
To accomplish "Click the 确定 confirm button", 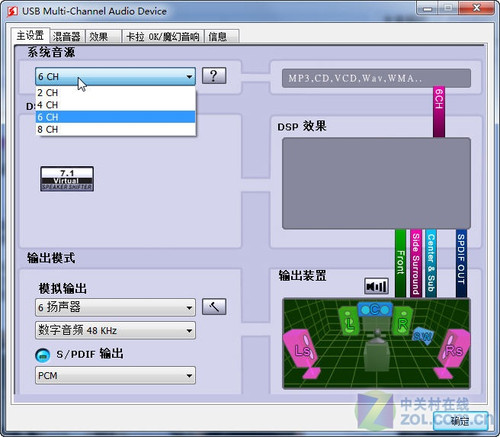I will click(x=460, y=421).
